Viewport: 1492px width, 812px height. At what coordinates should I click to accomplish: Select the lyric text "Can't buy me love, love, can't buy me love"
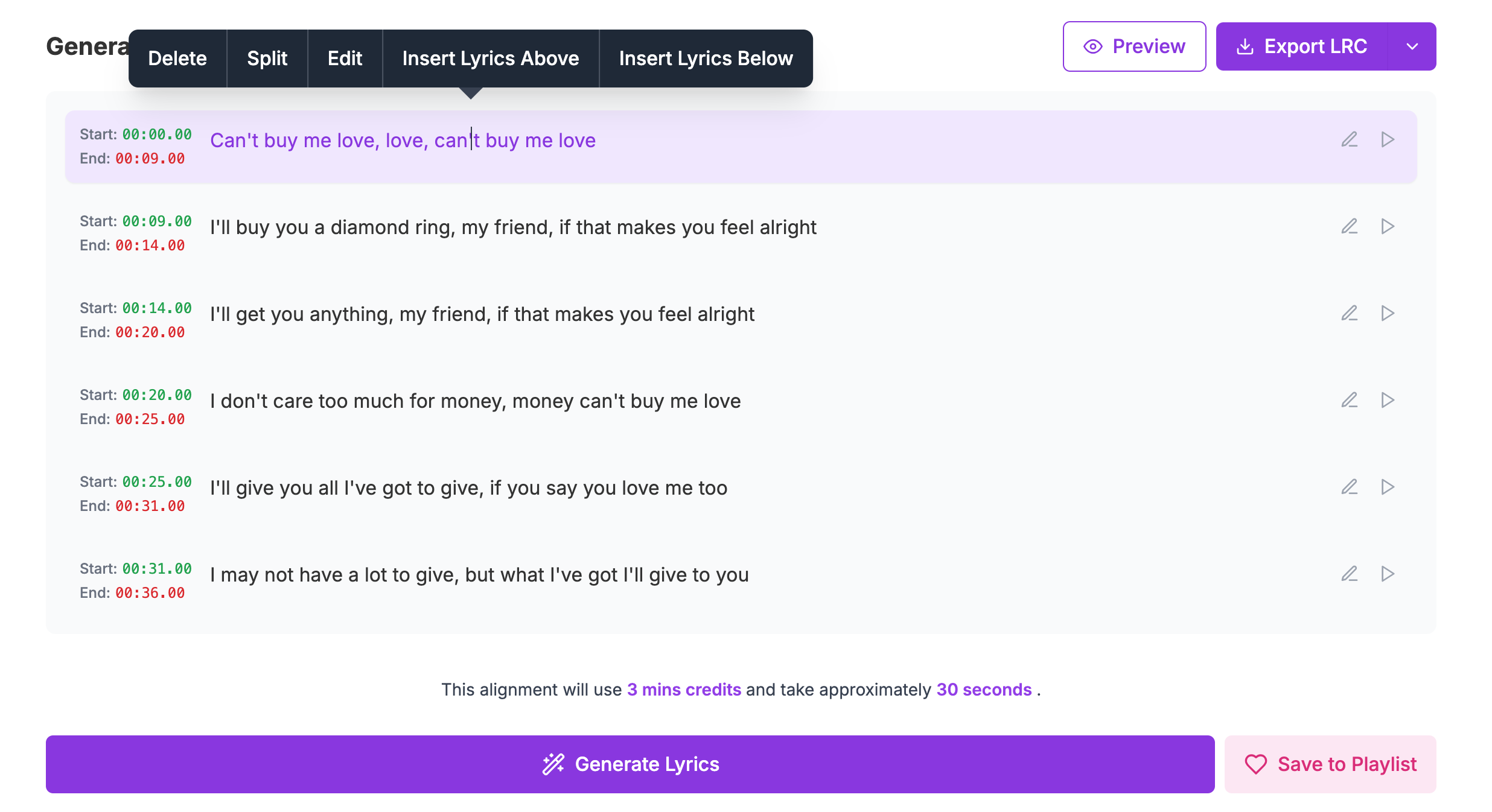tap(403, 141)
